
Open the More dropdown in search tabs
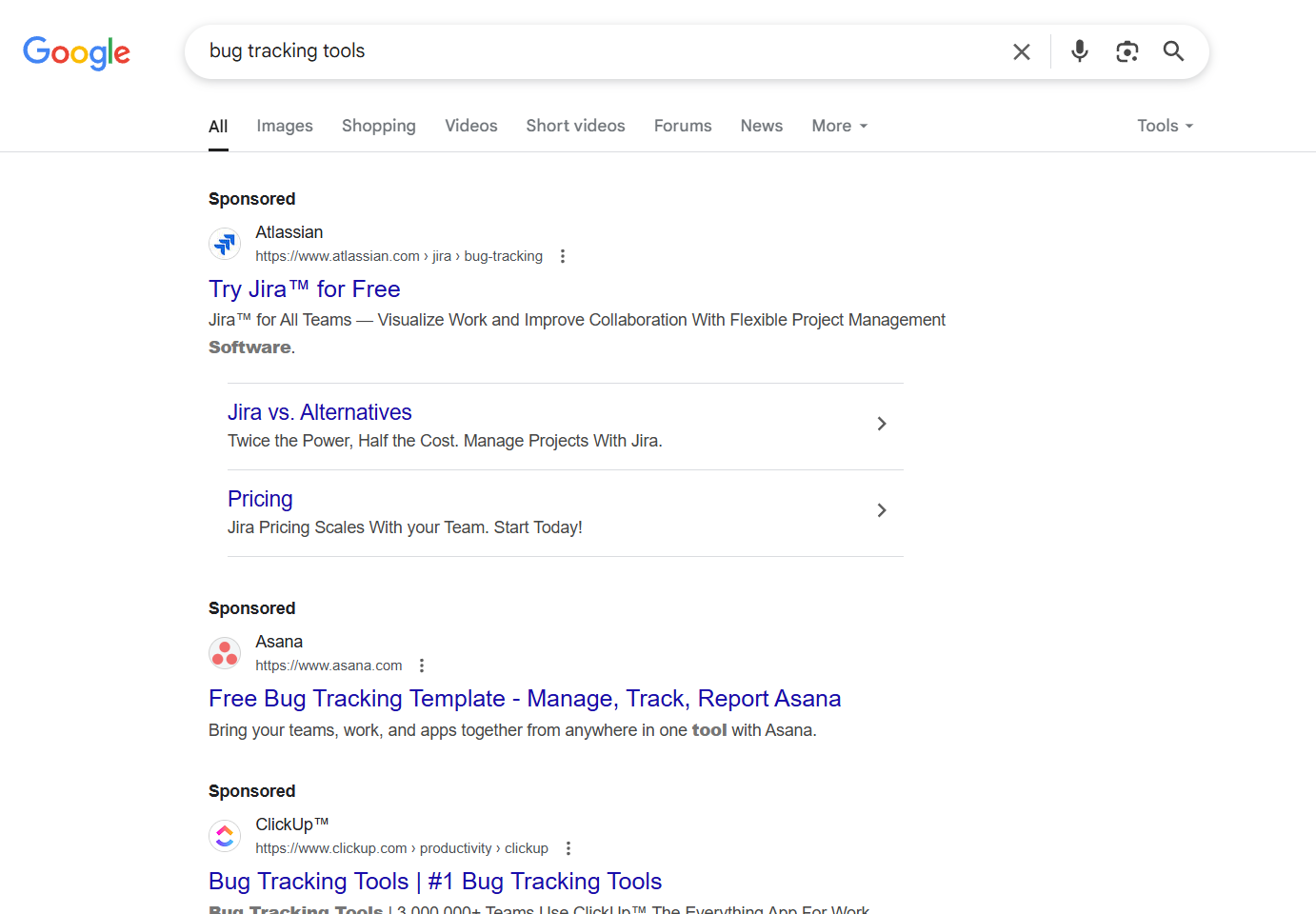840,126
